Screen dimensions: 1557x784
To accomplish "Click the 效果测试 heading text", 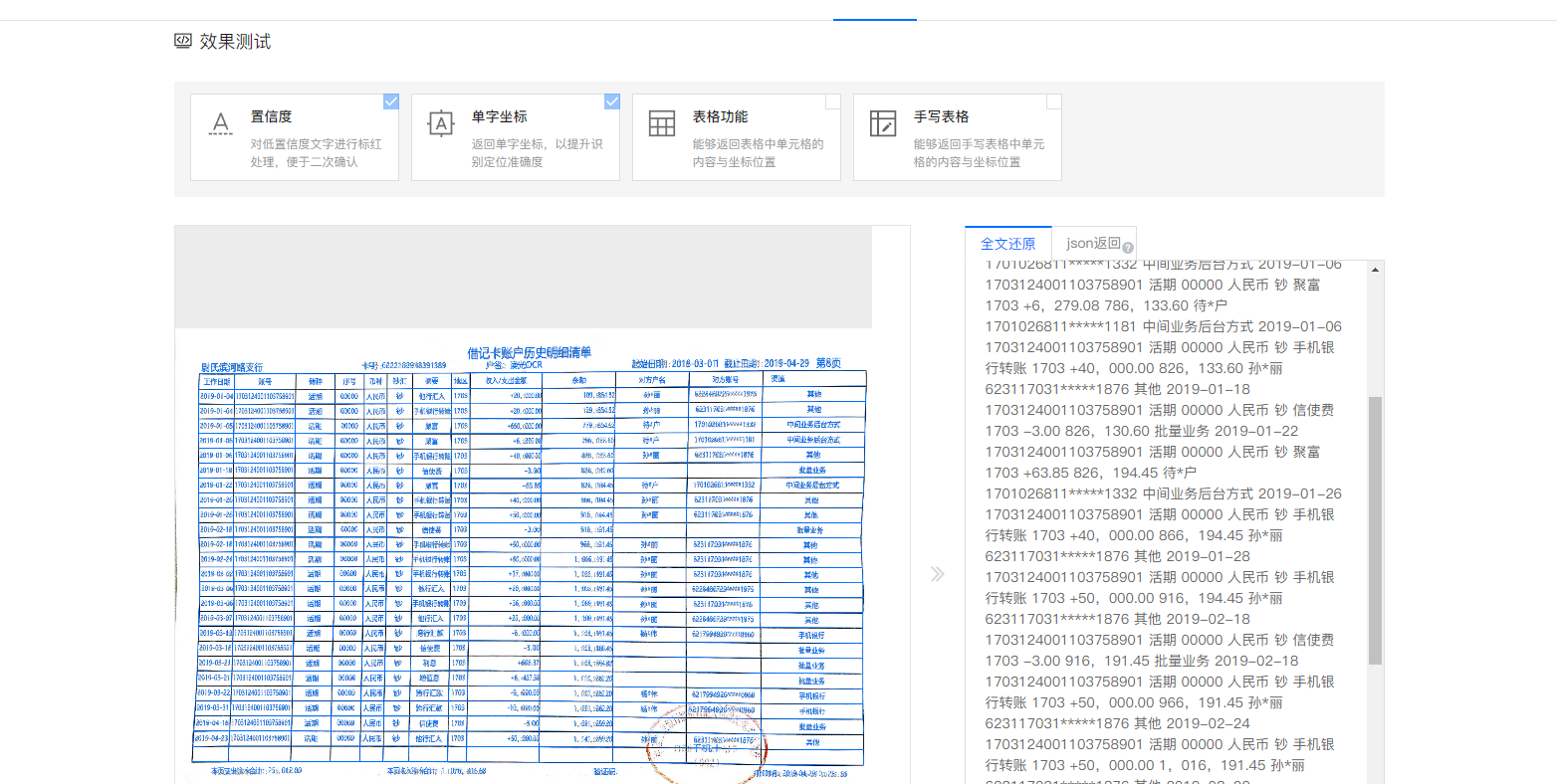I will (235, 41).
